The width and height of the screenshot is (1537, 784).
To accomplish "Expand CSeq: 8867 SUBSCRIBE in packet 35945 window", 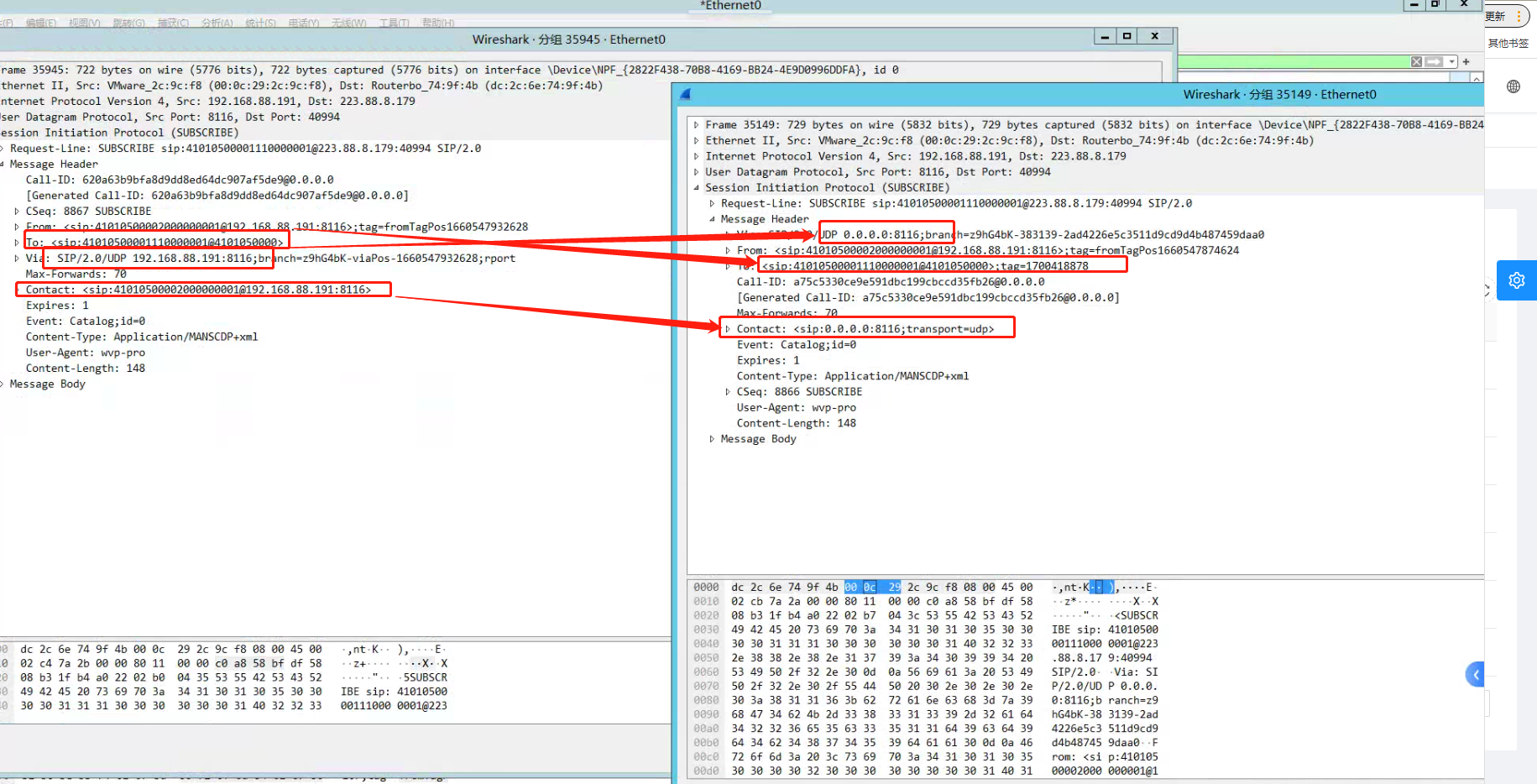I will 17,212.
